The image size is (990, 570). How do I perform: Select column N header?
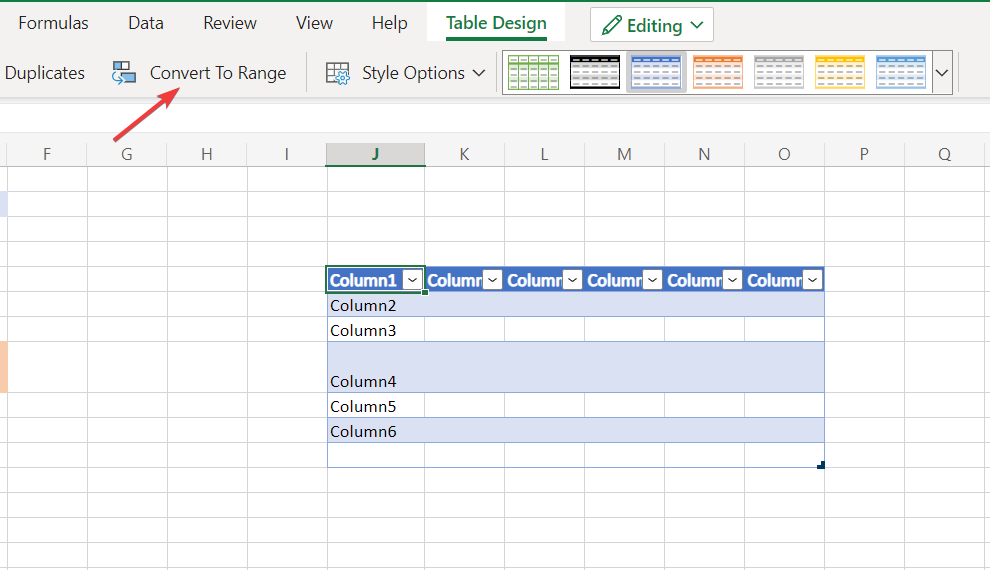click(x=704, y=154)
